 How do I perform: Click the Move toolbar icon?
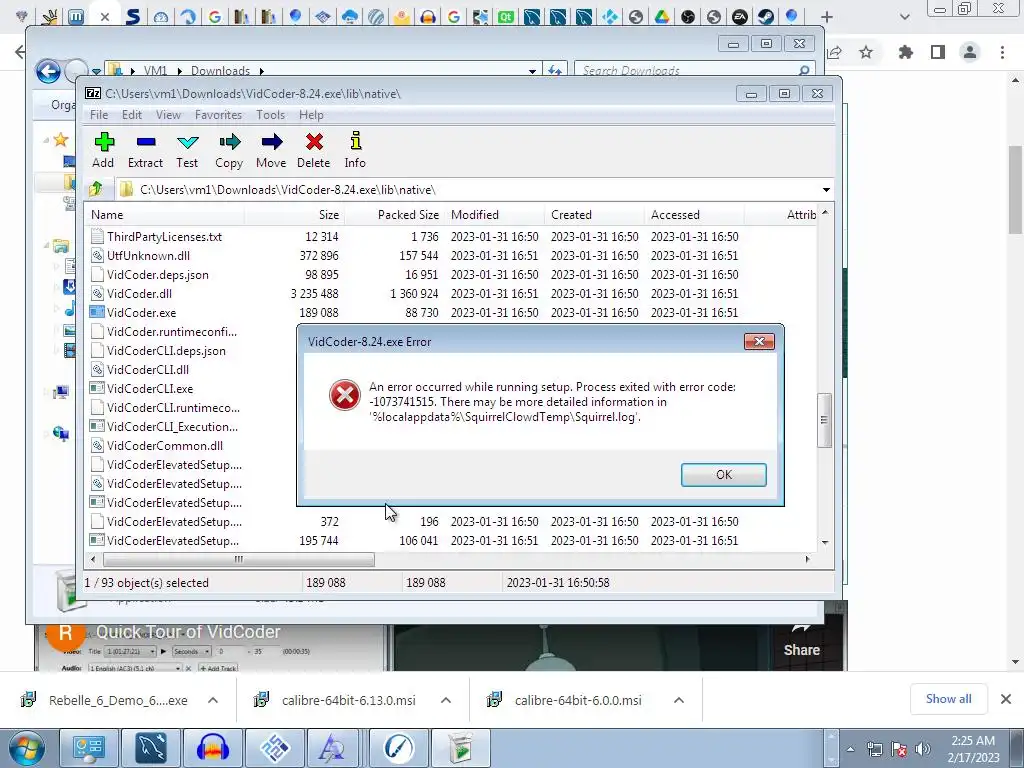tap(271, 150)
